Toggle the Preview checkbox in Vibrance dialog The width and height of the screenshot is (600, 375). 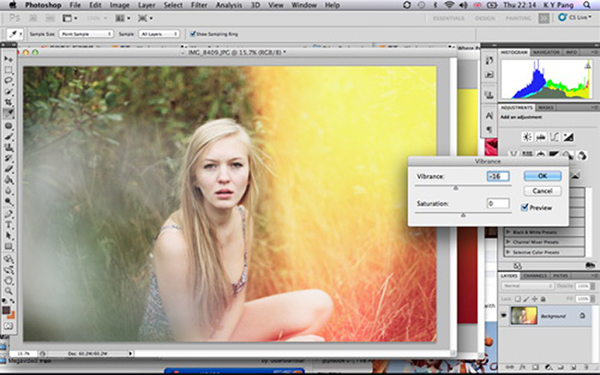pos(525,207)
